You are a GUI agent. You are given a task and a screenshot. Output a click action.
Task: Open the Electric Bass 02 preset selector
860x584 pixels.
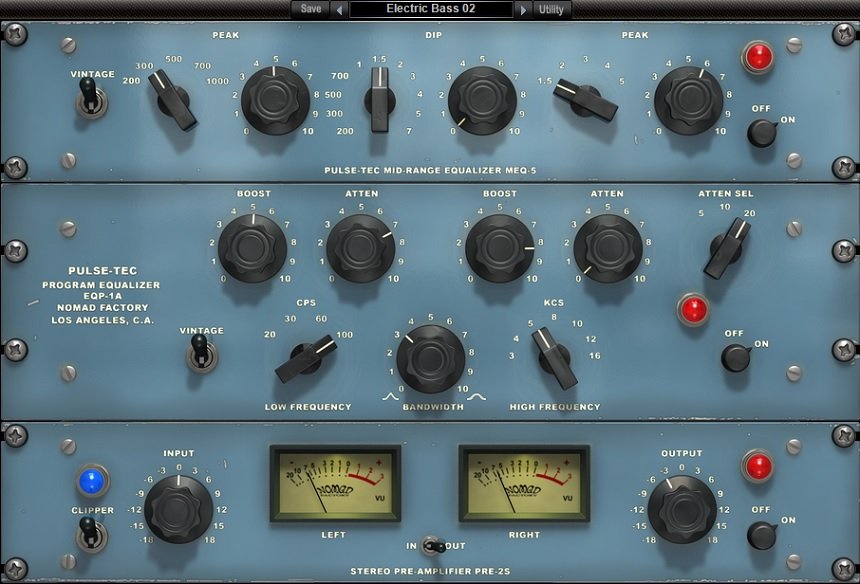(x=431, y=9)
